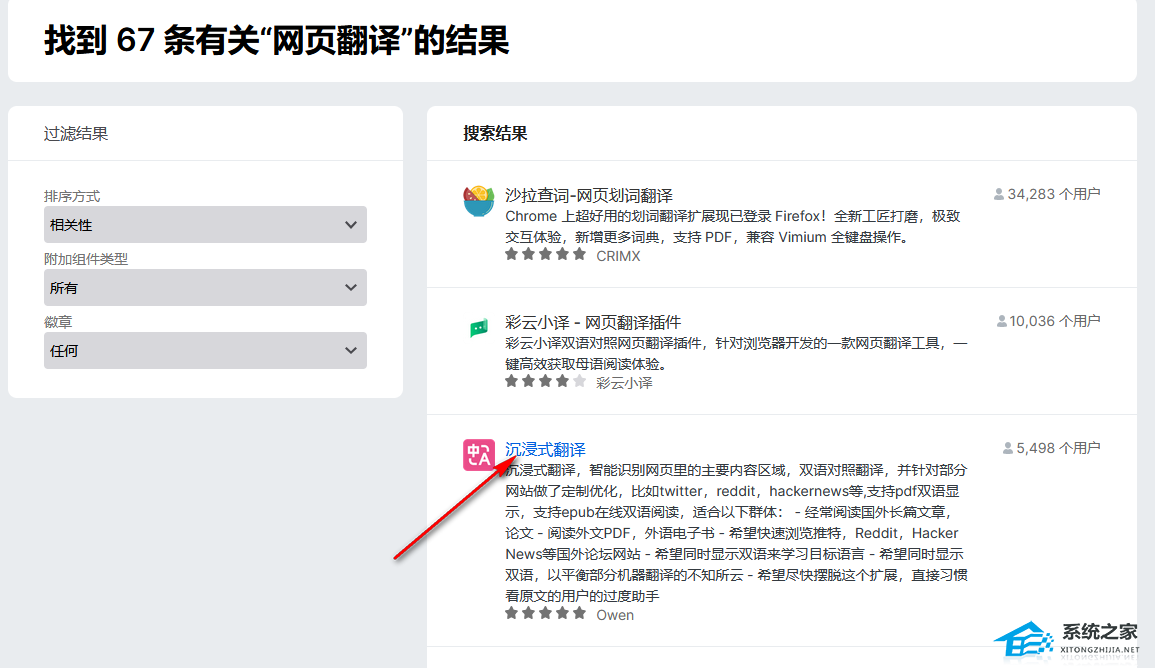Open the 沙拉查词-网页划词翻译 title link

[x=589, y=195]
